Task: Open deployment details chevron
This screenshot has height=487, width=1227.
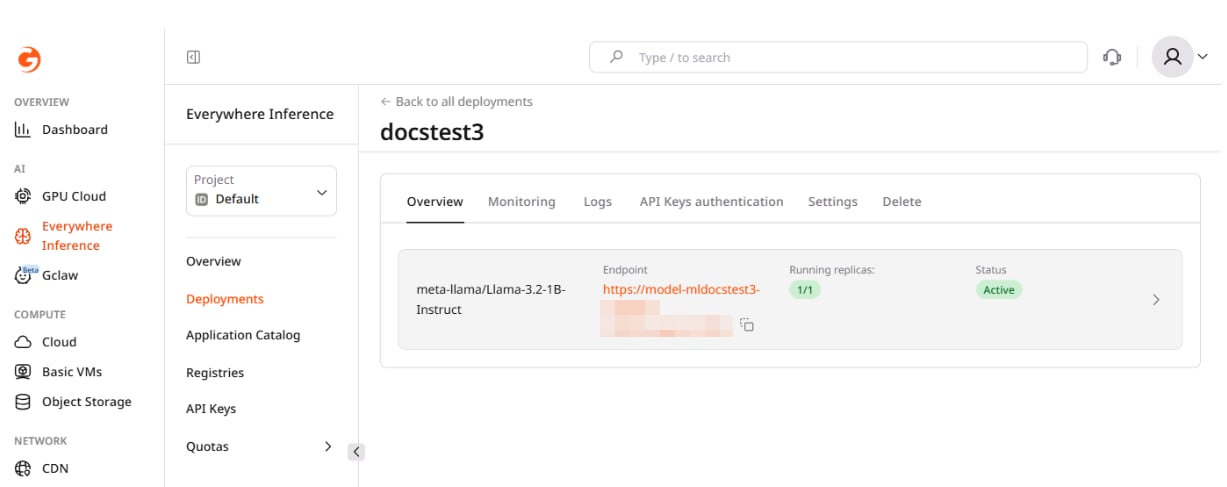Action: 1156,299
